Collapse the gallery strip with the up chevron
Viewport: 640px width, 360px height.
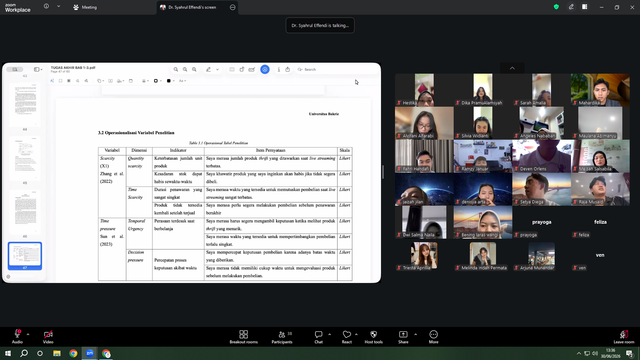512,68
